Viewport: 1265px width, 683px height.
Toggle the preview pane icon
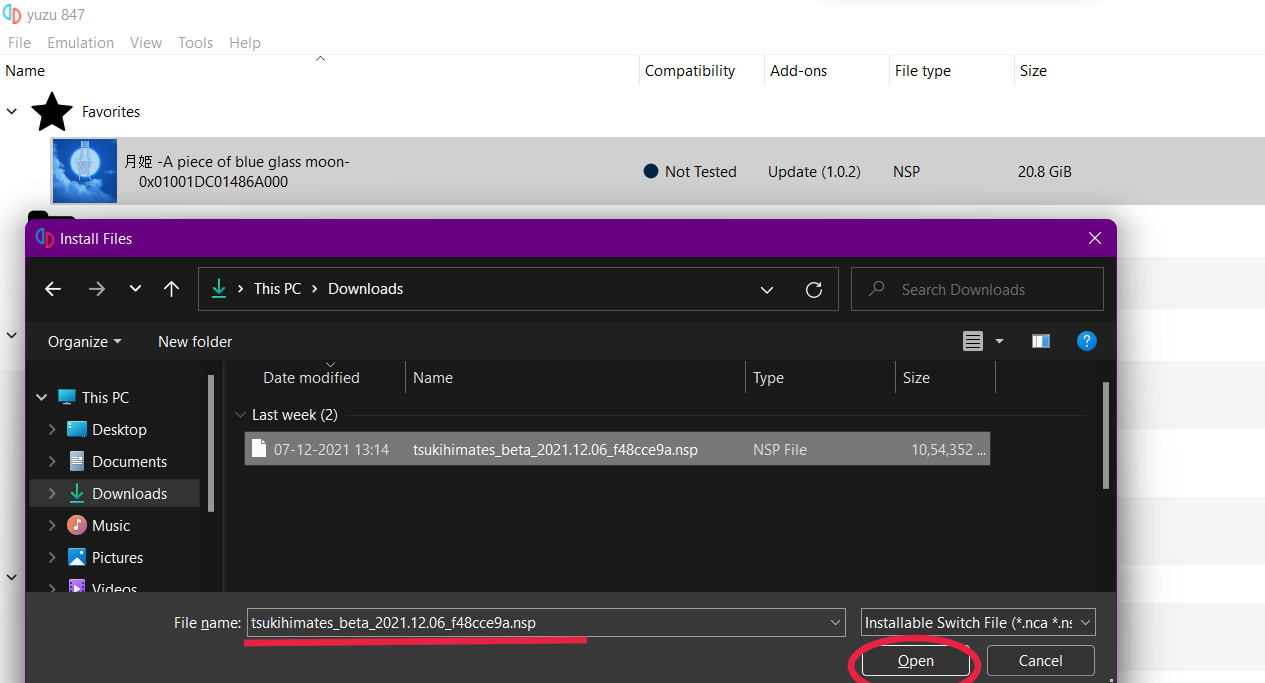[1041, 342]
